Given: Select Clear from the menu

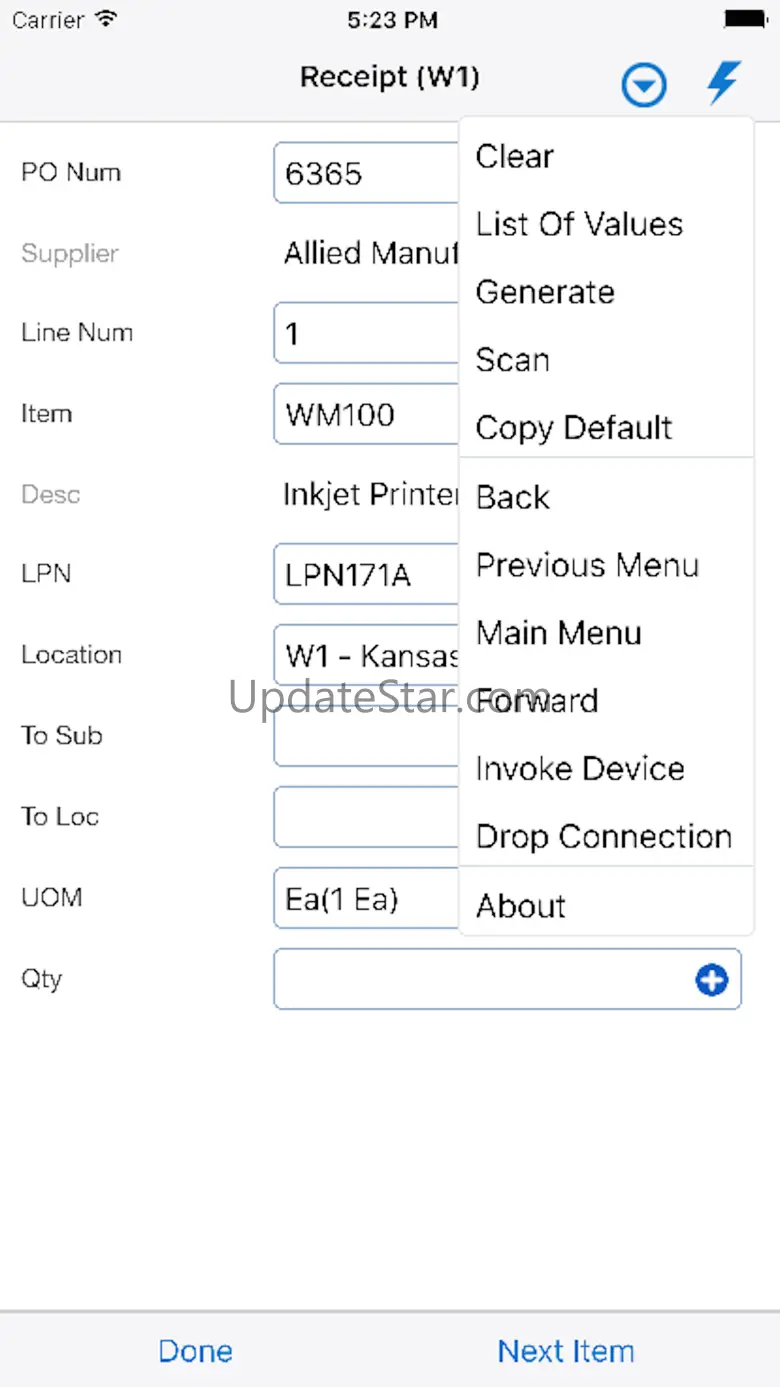Looking at the screenshot, I should click(x=515, y=157).
